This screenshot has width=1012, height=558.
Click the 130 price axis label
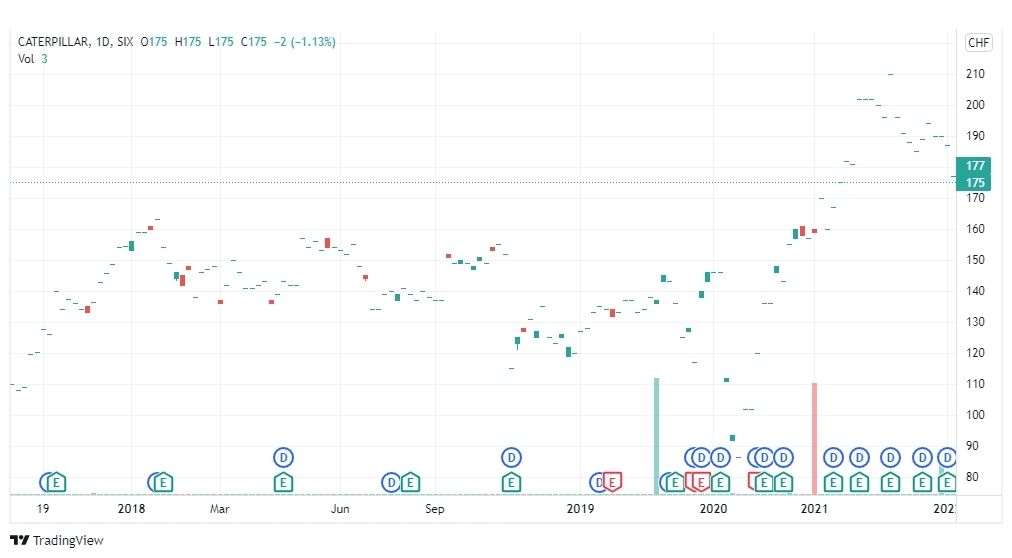(975, 322)
